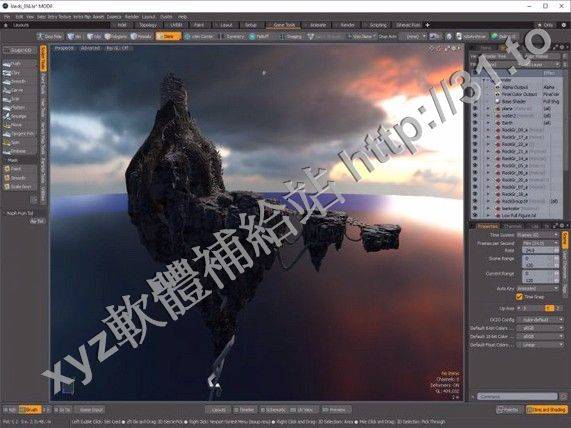Toggle visibility of water2 layer

474,115
